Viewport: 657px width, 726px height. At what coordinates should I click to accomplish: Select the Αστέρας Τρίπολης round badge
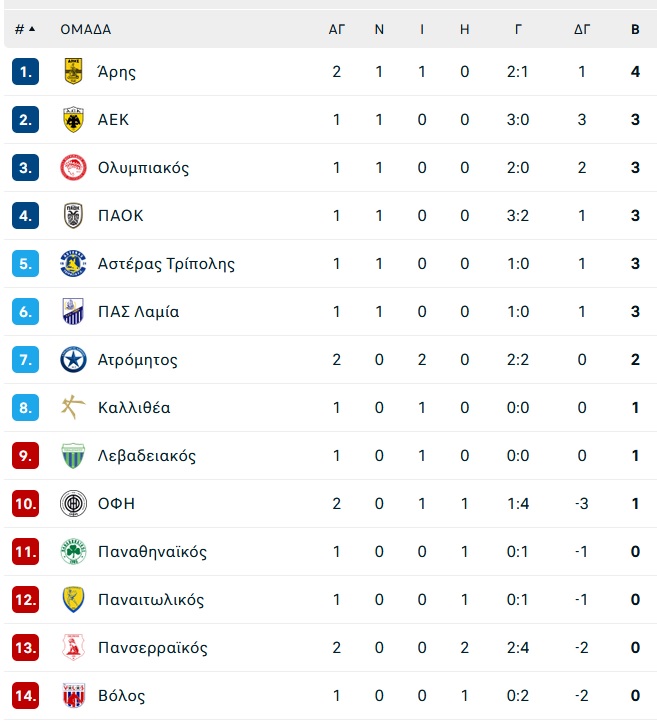click(x=73, y=263)
